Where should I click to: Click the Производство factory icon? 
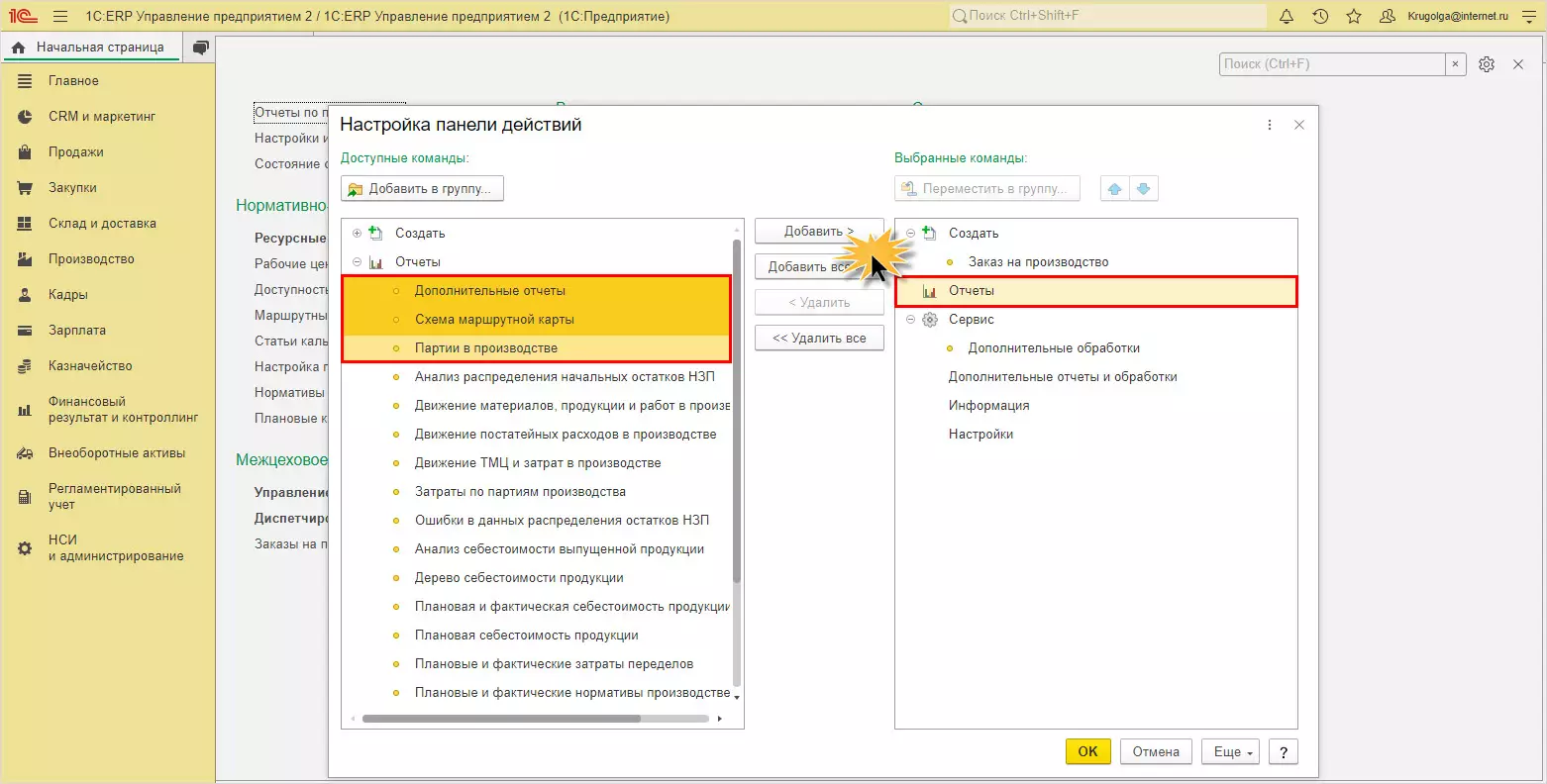(x=25, y=259)
